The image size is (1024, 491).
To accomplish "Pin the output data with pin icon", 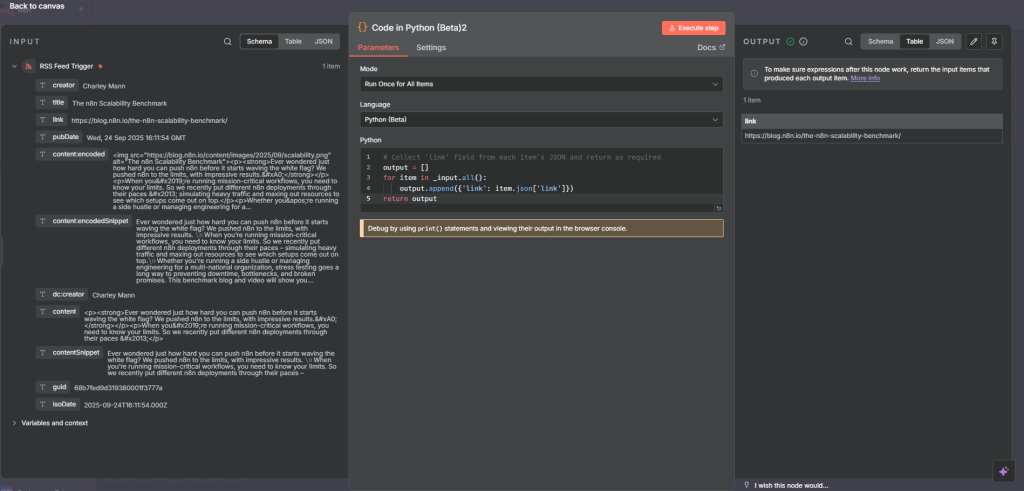I will [993, 42].
